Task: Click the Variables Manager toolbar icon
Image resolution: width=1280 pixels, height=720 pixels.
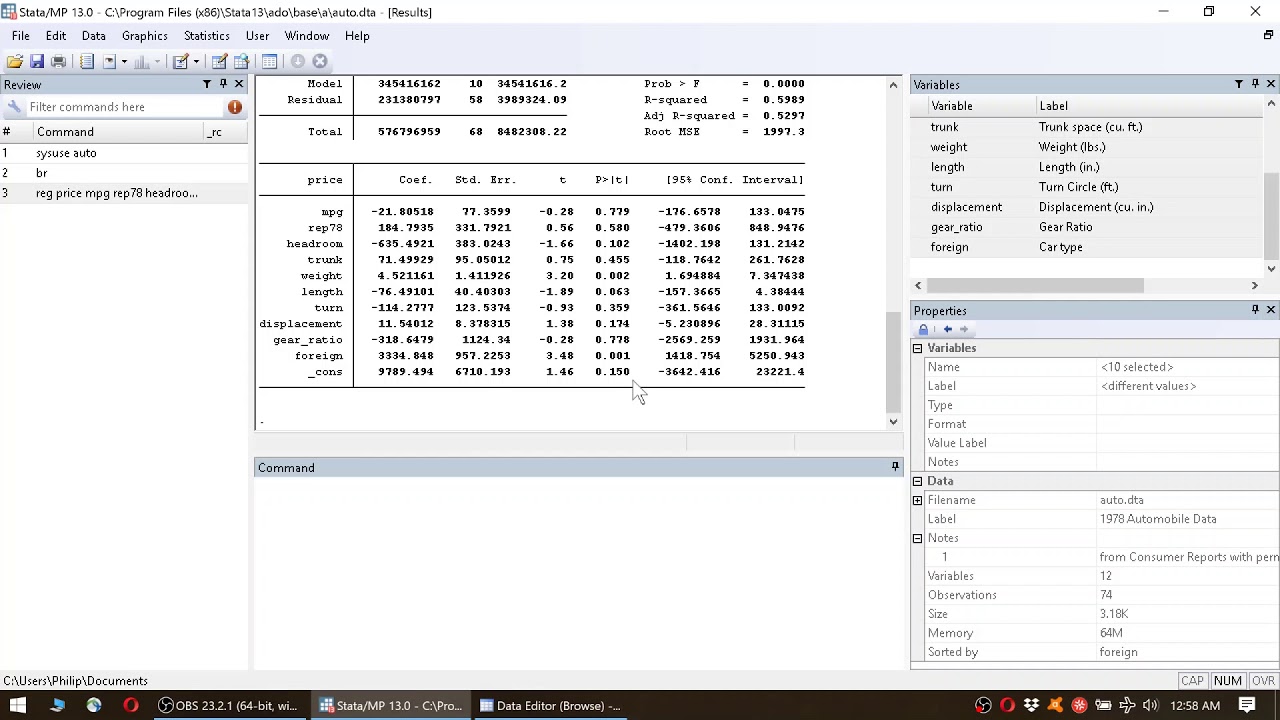Action: point(269,61)
